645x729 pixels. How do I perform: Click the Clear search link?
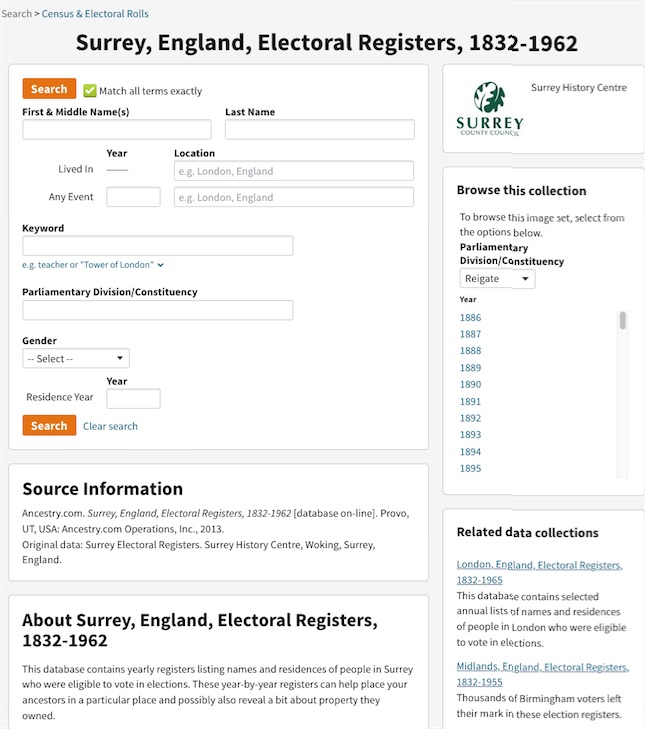coord(110,426)
